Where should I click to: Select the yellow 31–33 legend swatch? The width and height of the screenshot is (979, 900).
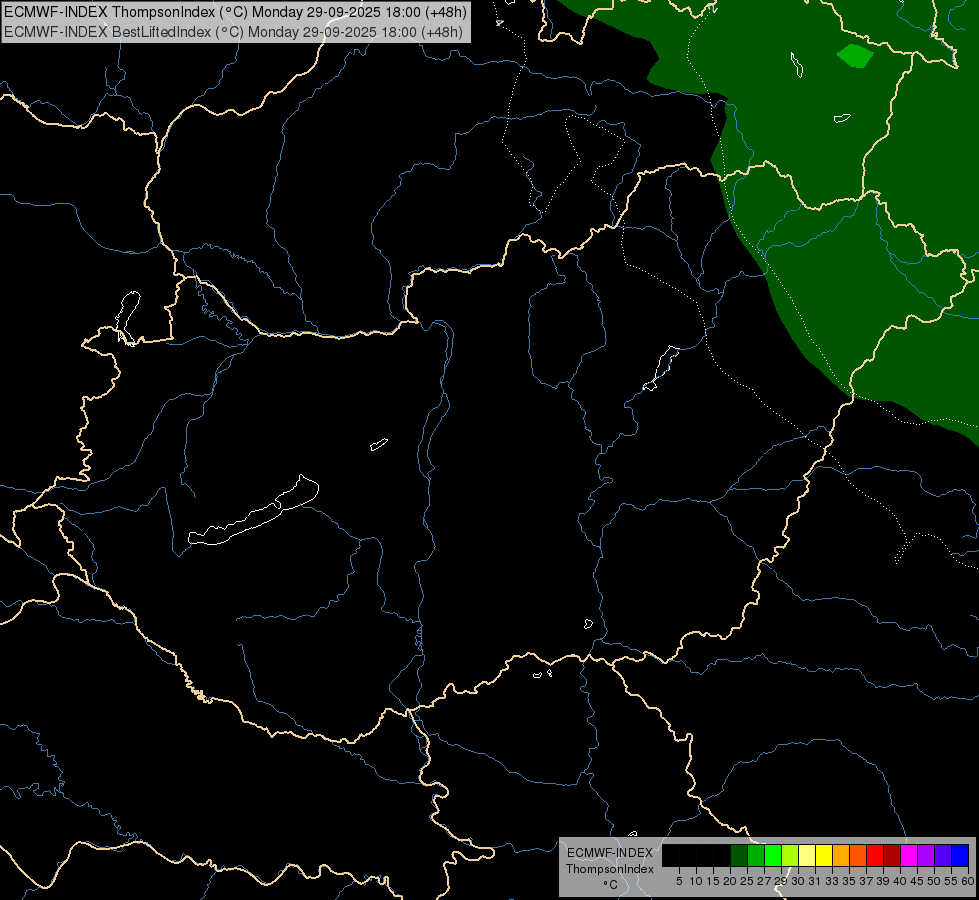click(824, 856)
